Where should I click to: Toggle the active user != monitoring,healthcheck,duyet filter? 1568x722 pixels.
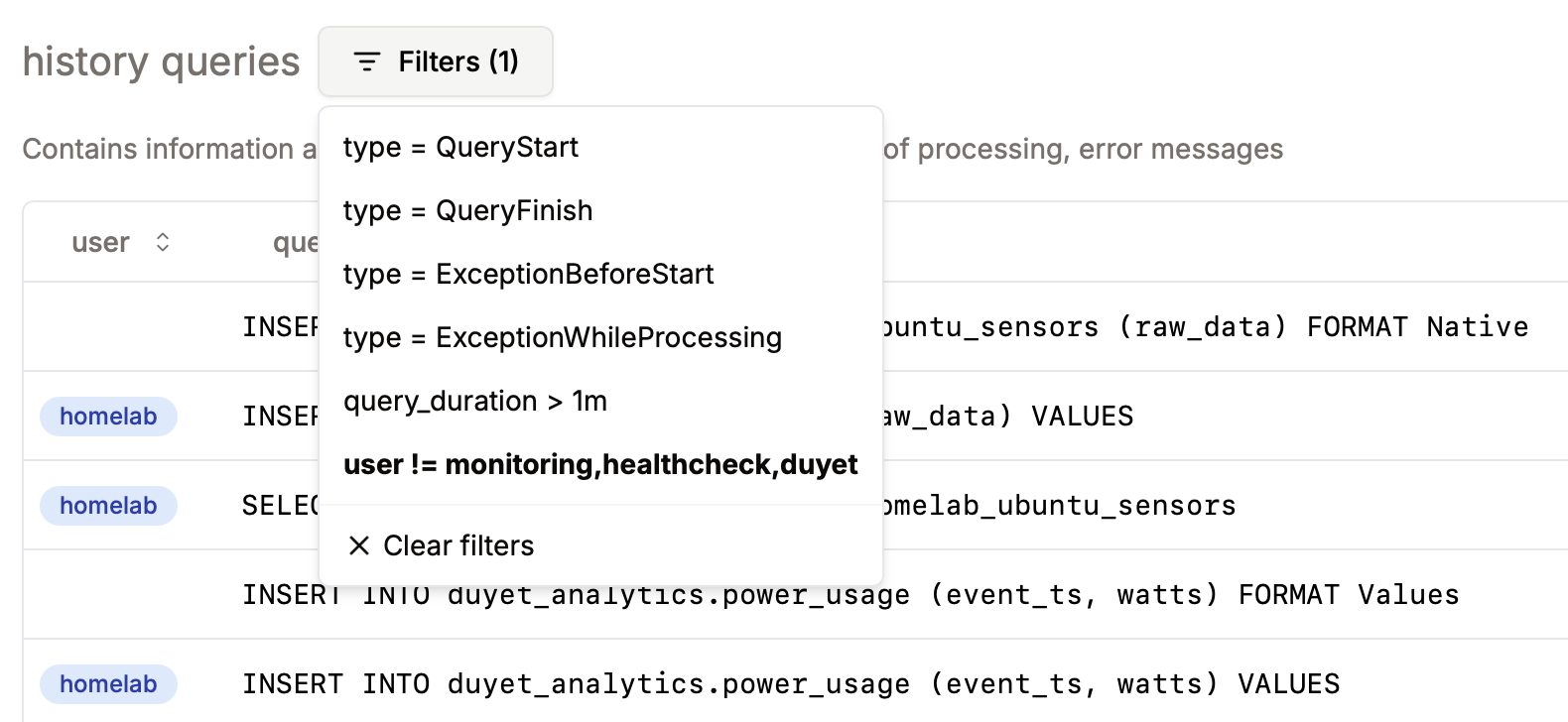coord(599,465)
